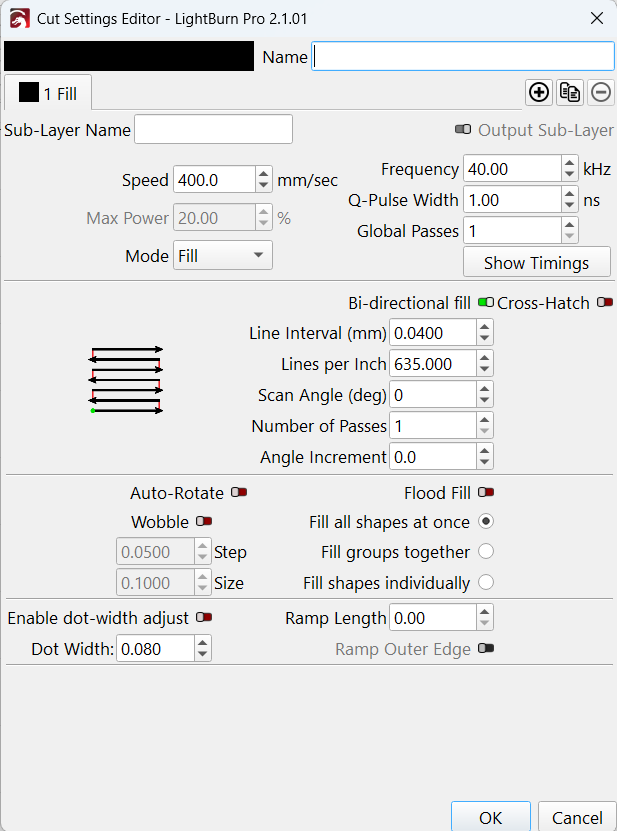Confirm settings with the OK button

pyautogui.click(x=490, y=817)
